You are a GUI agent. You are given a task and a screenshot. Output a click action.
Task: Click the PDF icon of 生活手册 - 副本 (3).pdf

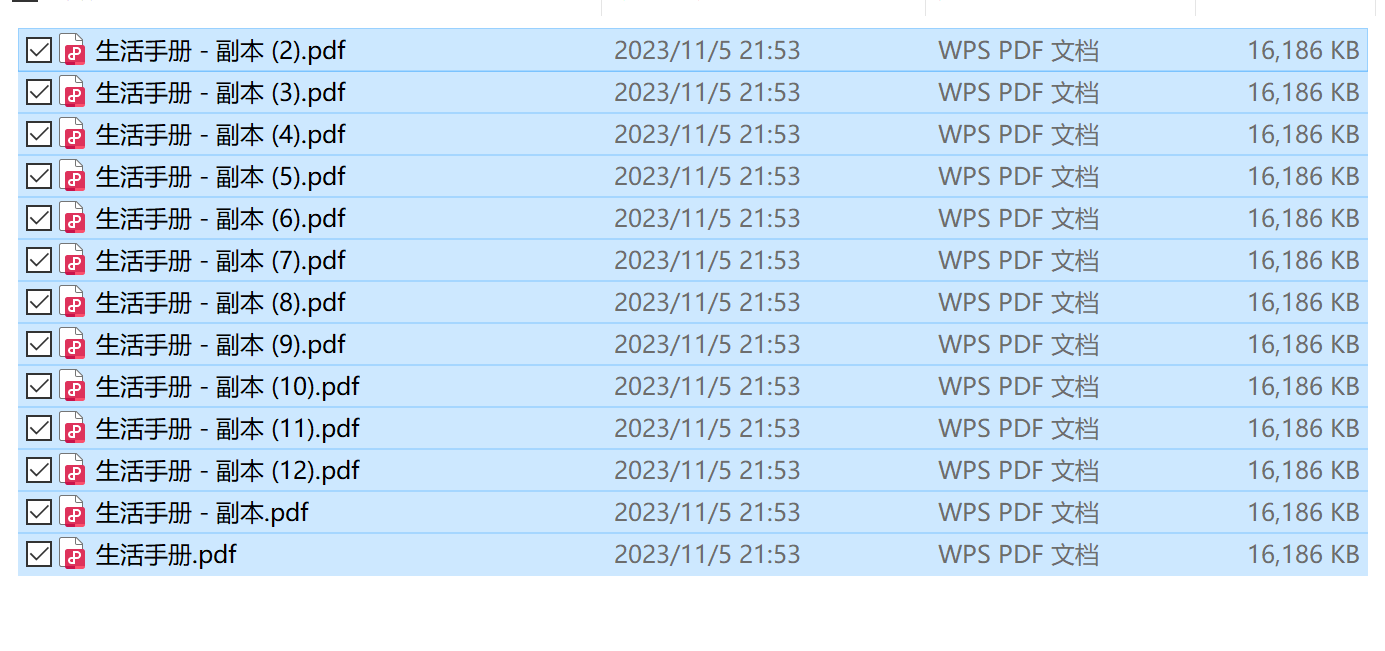pos(72,92)
